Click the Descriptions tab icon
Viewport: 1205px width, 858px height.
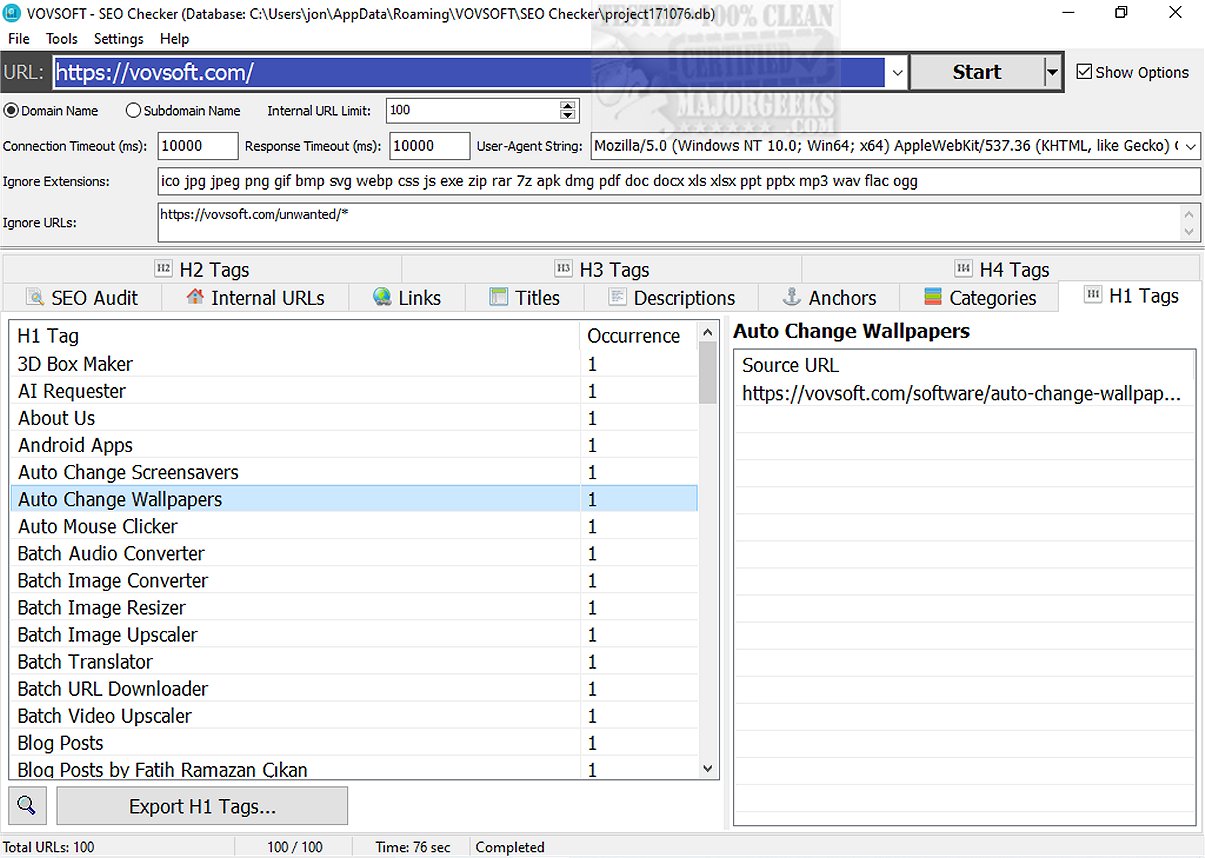point(617,297)
